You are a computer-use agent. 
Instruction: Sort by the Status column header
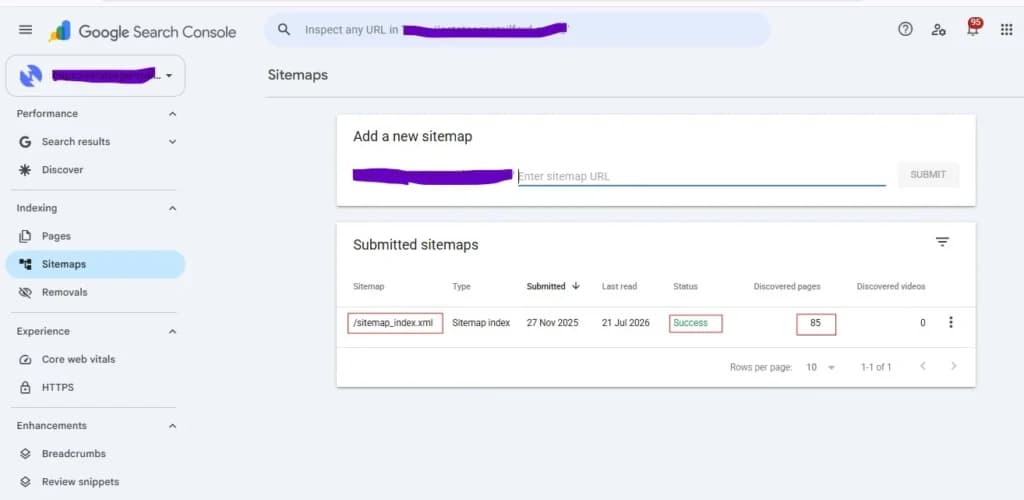pyautogui.click(x=685, y=287)
